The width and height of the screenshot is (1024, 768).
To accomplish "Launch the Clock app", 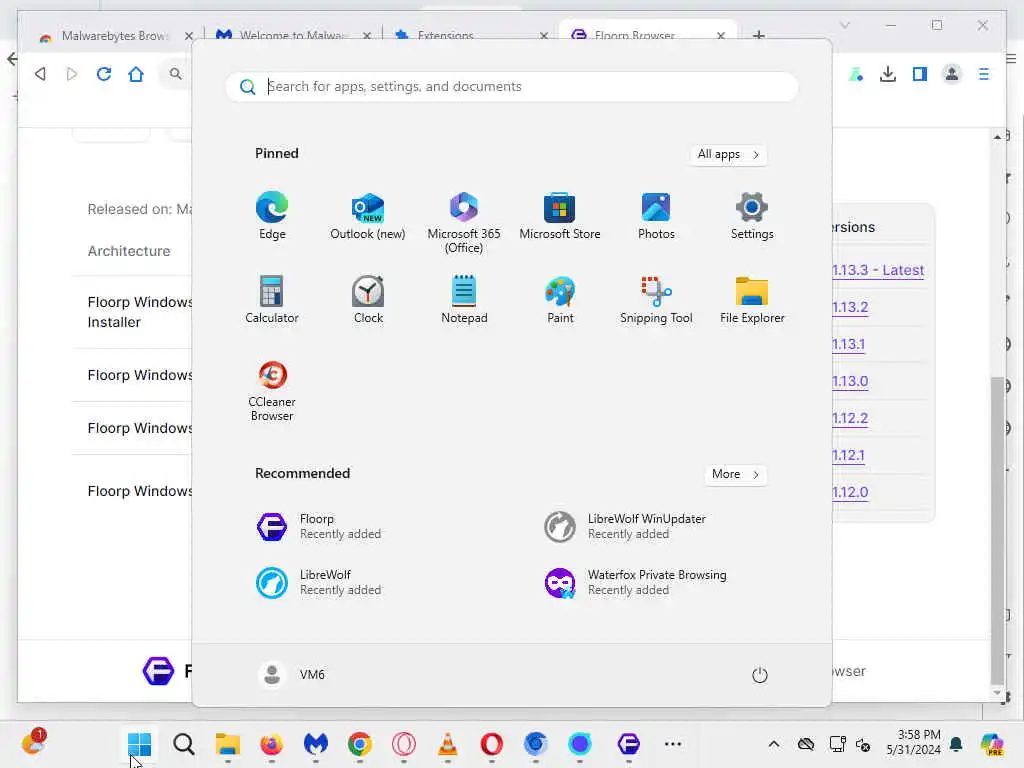I will [368, 300].
